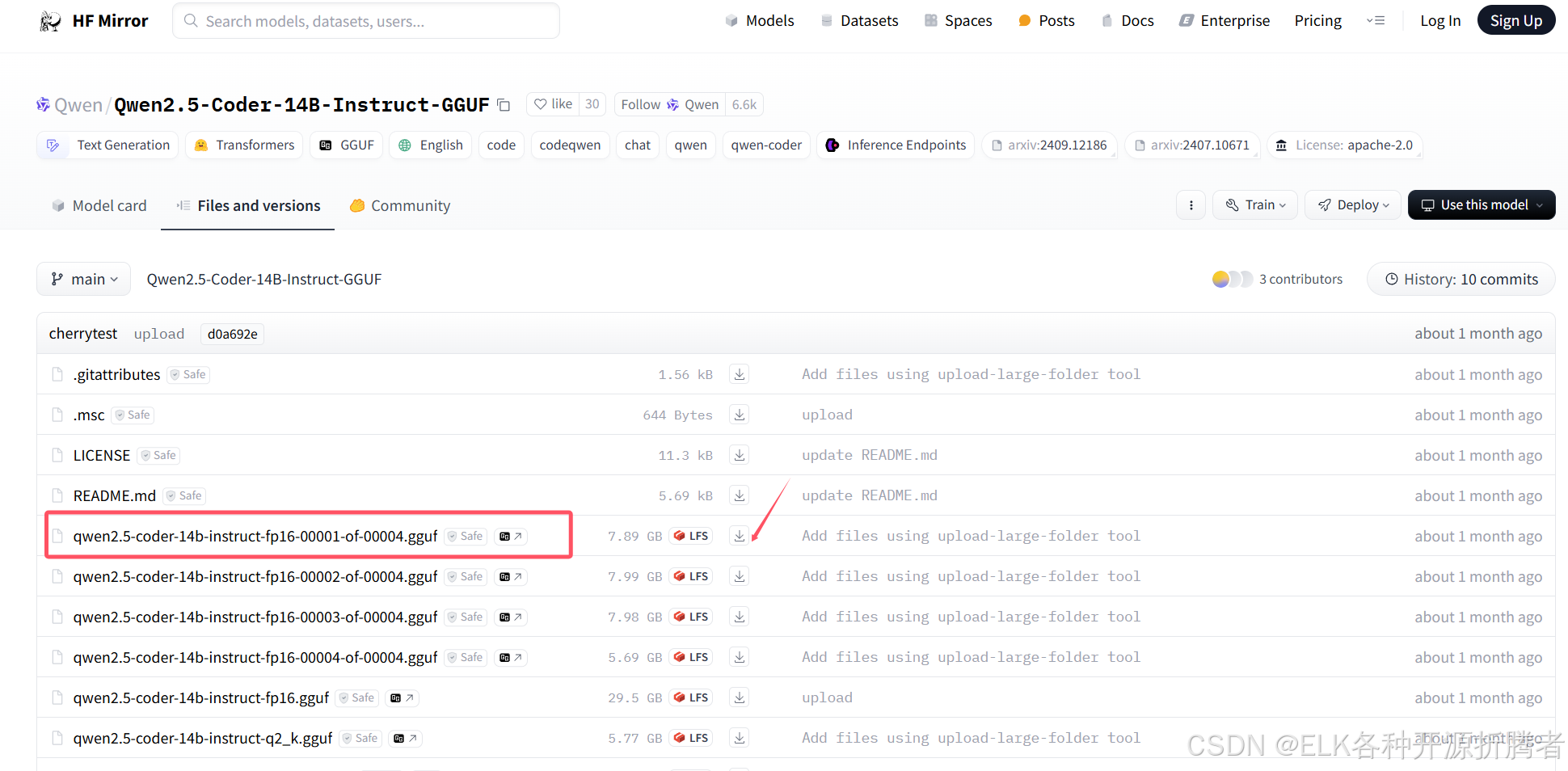The image size is (1568, 771).
Task: Click the 3 contributors text
Action: coord(1300,279)
